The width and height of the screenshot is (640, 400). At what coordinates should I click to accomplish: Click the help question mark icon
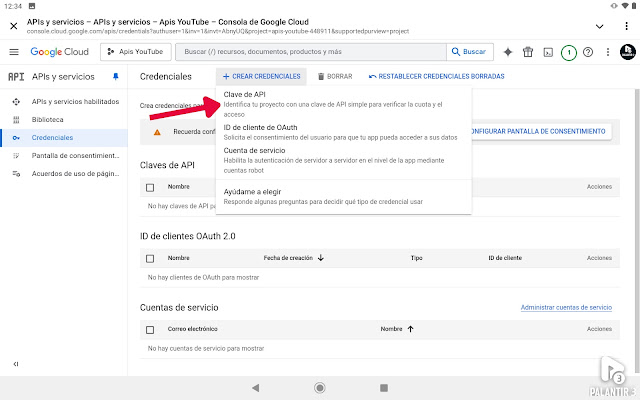pos(588,52)
